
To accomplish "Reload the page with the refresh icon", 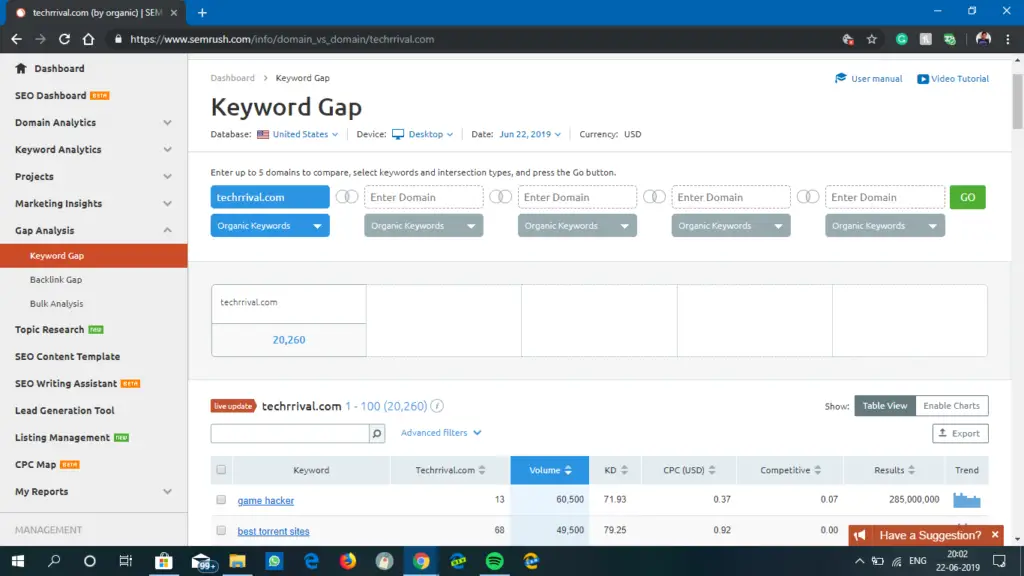I will click(x=64, y=39).
